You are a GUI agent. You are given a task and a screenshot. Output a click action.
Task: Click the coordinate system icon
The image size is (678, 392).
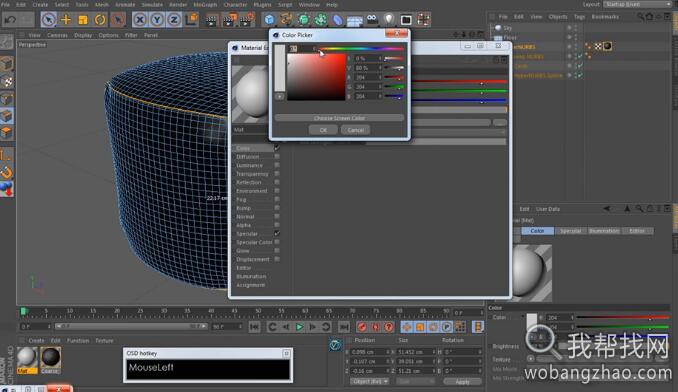click(x=191, y=20)
